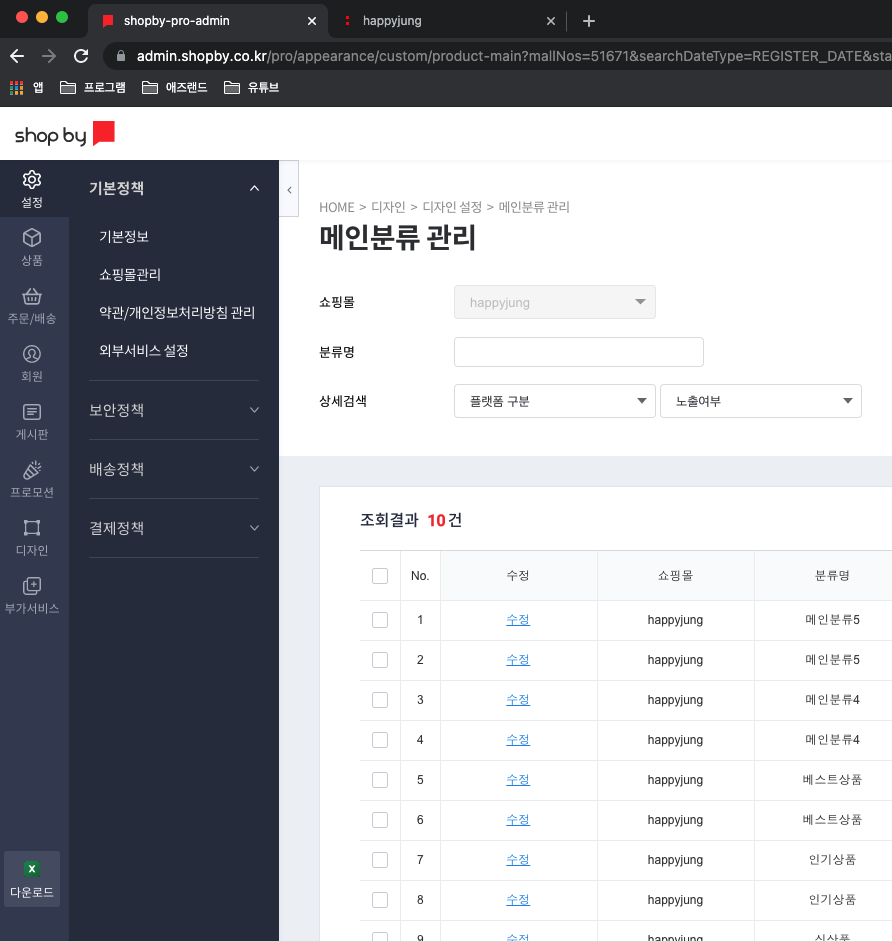This screenshot has height=942, width=892.
Task: Open the 프로모션 party icon section
Action: (x=32, y=478)
